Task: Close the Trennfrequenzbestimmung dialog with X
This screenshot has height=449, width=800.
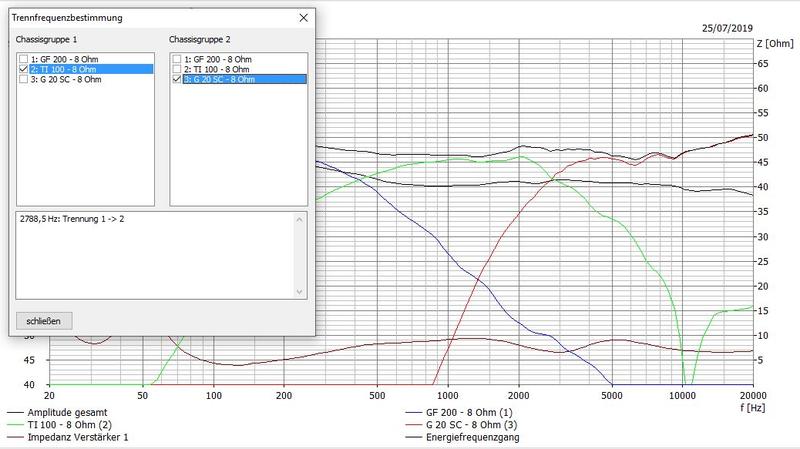Action: click(303, 17)
